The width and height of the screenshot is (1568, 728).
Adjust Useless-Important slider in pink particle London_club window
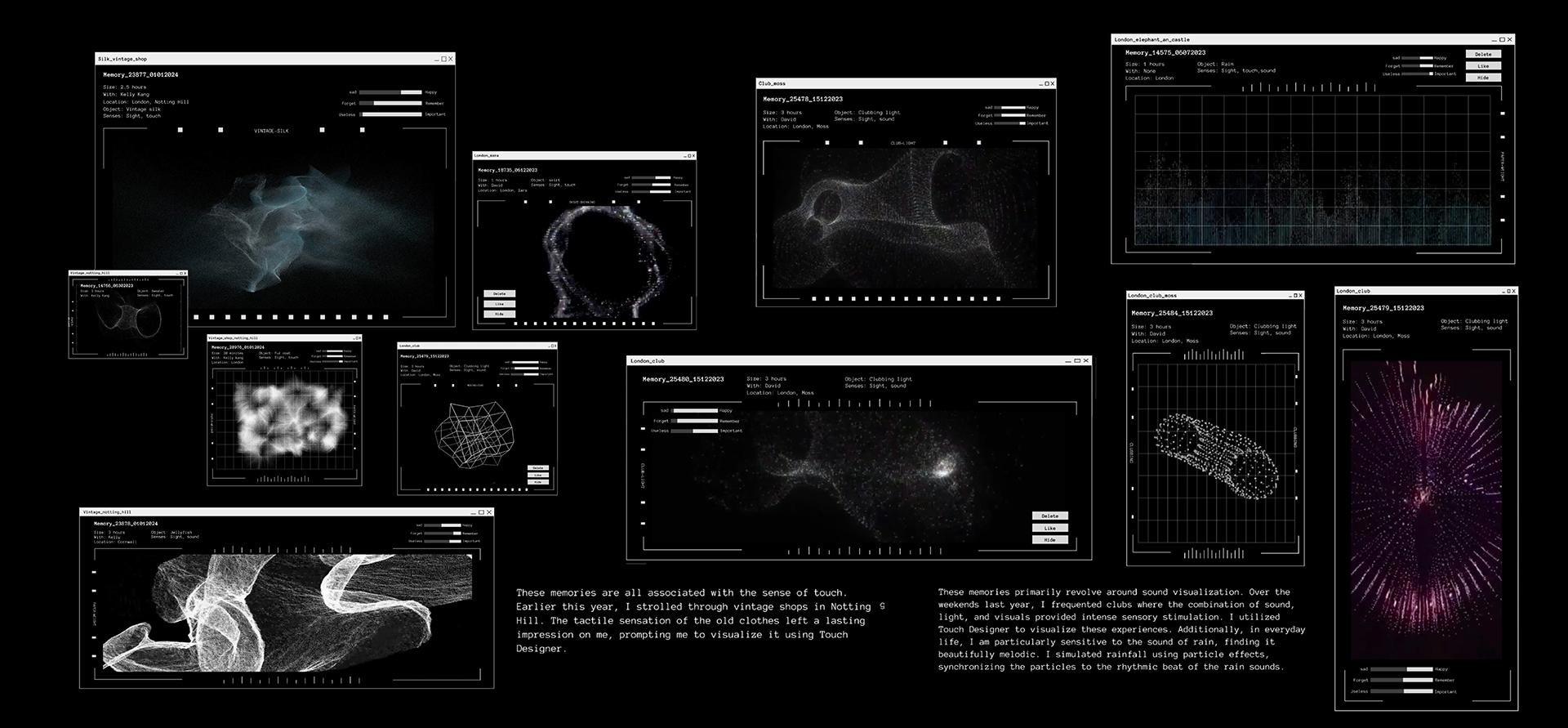[x=1401, y=691]
